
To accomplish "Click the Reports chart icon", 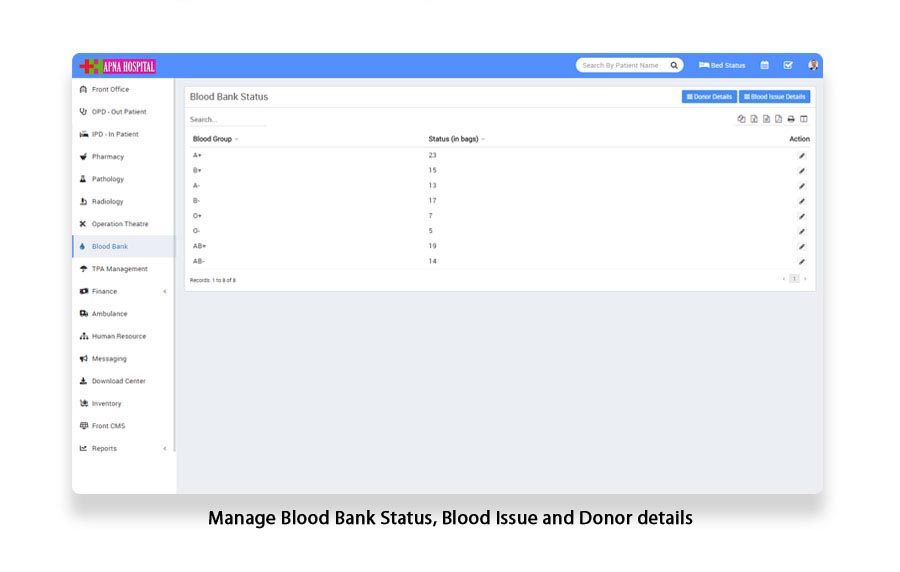I will (x=83, y=448).
